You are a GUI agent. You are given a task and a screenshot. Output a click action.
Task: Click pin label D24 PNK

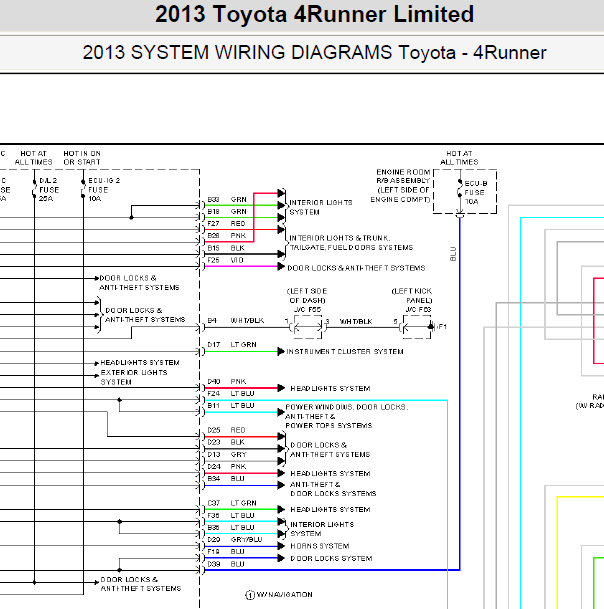227,466
